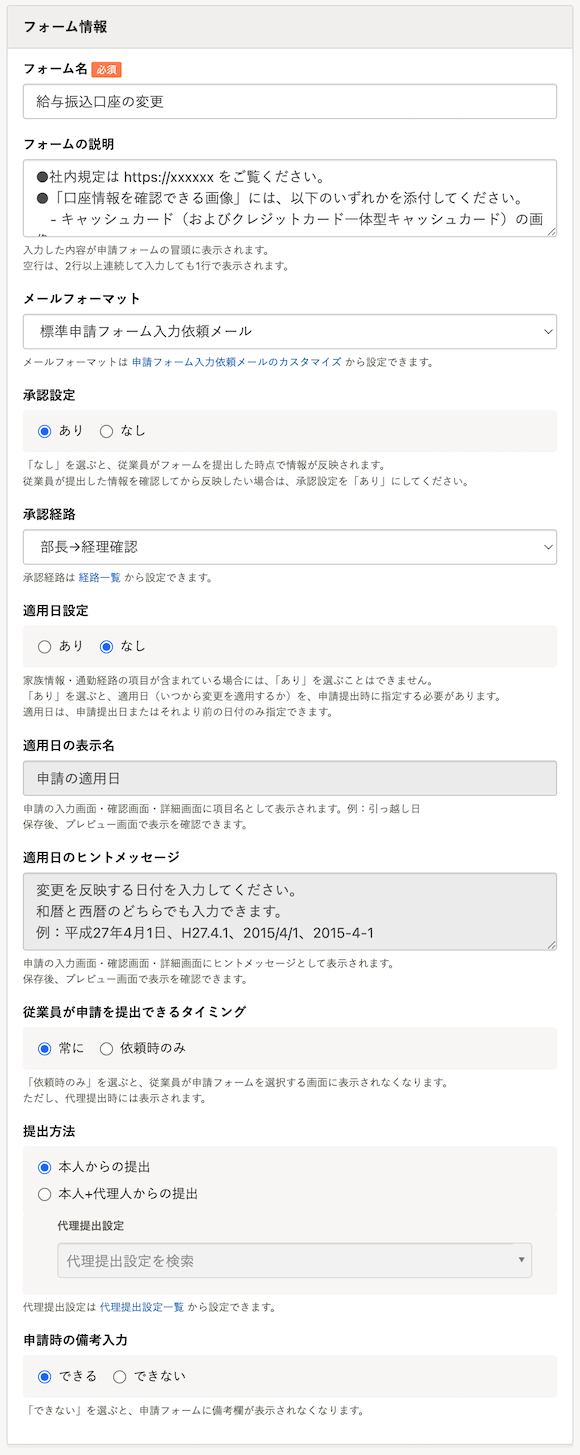Select 適用日設定 なし radio button
The height and width of the screenshot is (1455, 580).
tap(106, 646)
